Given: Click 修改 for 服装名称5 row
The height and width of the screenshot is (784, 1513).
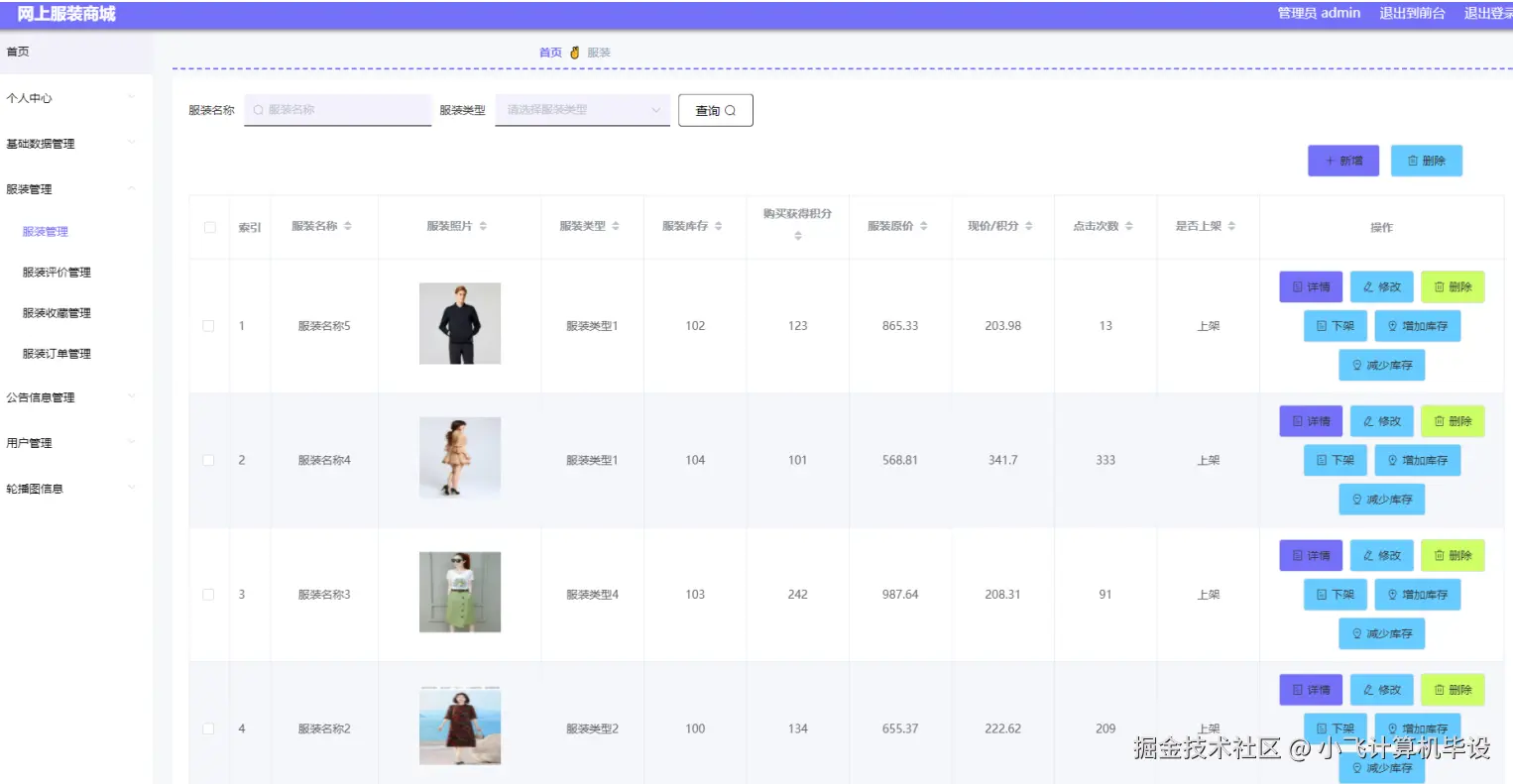Looking at the screenshot, I should [1382, 286].
